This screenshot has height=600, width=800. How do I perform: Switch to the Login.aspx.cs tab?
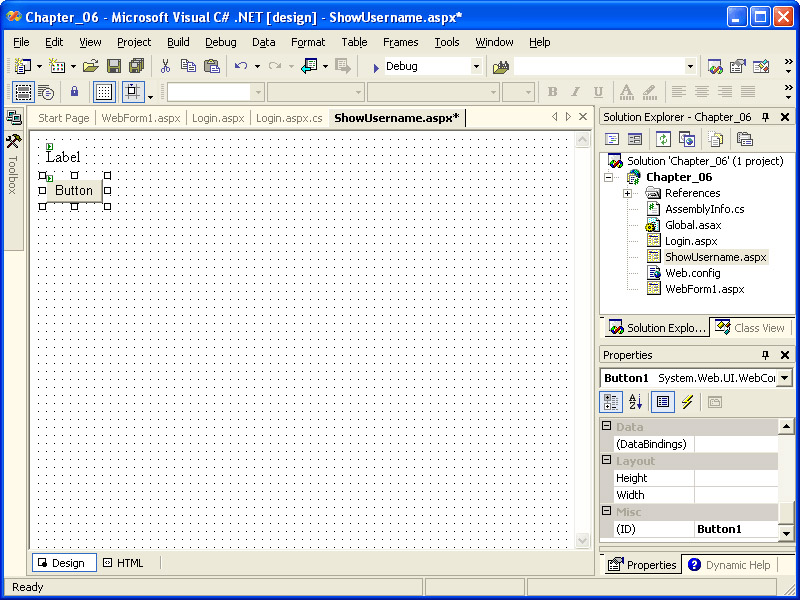click(x=289, y=118)
